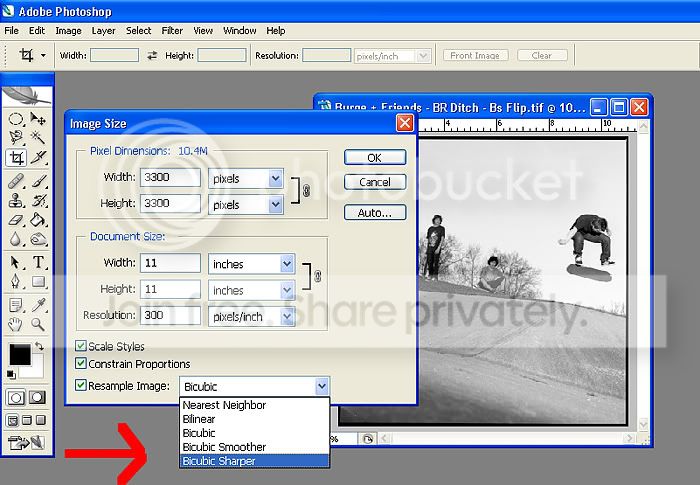Open the Image menu
700x485 pixels.
68,31
